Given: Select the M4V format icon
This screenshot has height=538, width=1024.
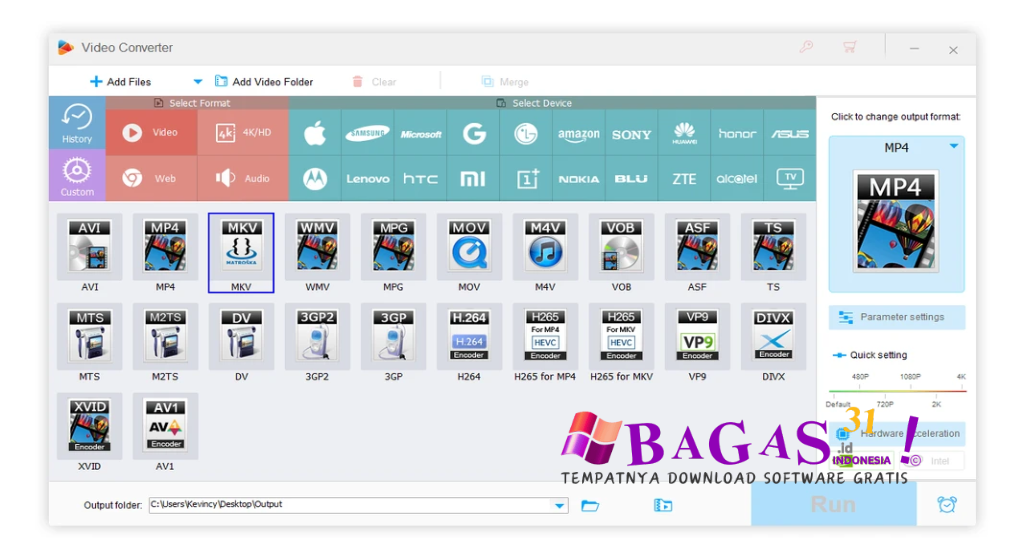Looking at the screenshot, I should point(545,247).
